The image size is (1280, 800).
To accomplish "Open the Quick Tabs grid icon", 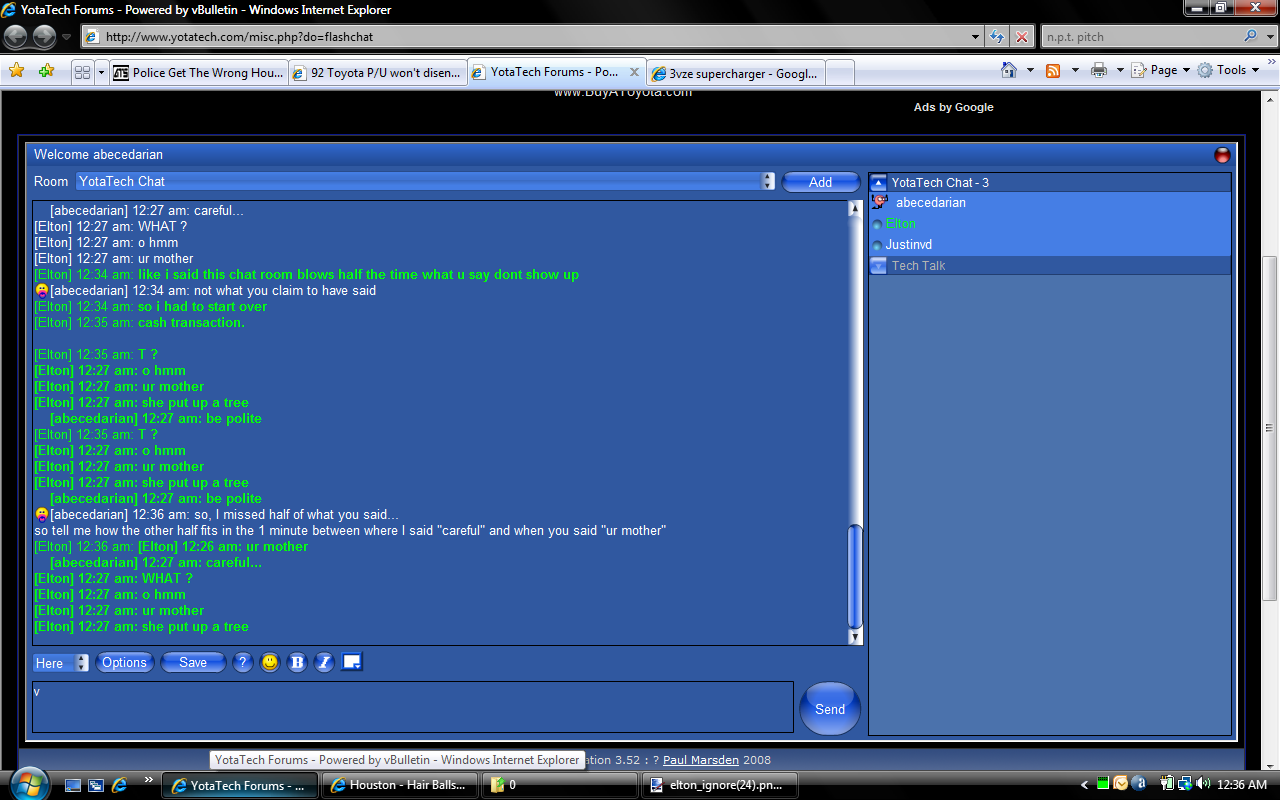I will (x=83, y=72).
